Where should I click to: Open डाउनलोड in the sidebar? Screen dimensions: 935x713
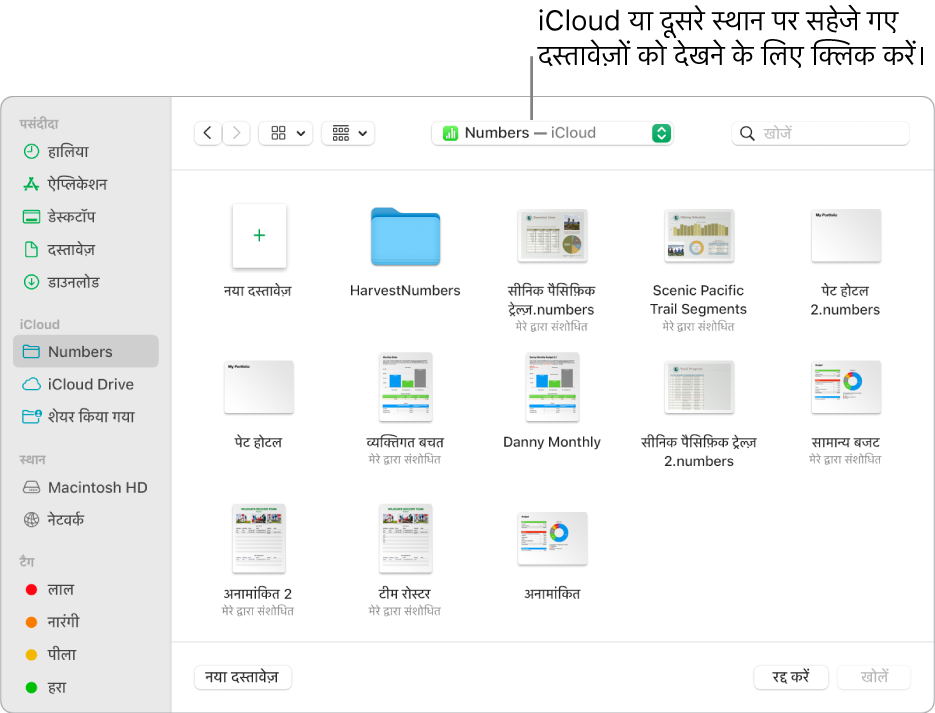point(61,282)
